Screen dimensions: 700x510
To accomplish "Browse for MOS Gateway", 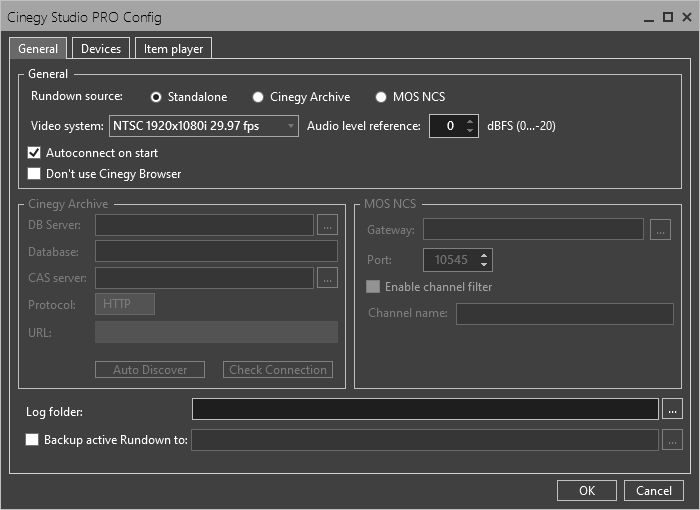I will (660, 229).
